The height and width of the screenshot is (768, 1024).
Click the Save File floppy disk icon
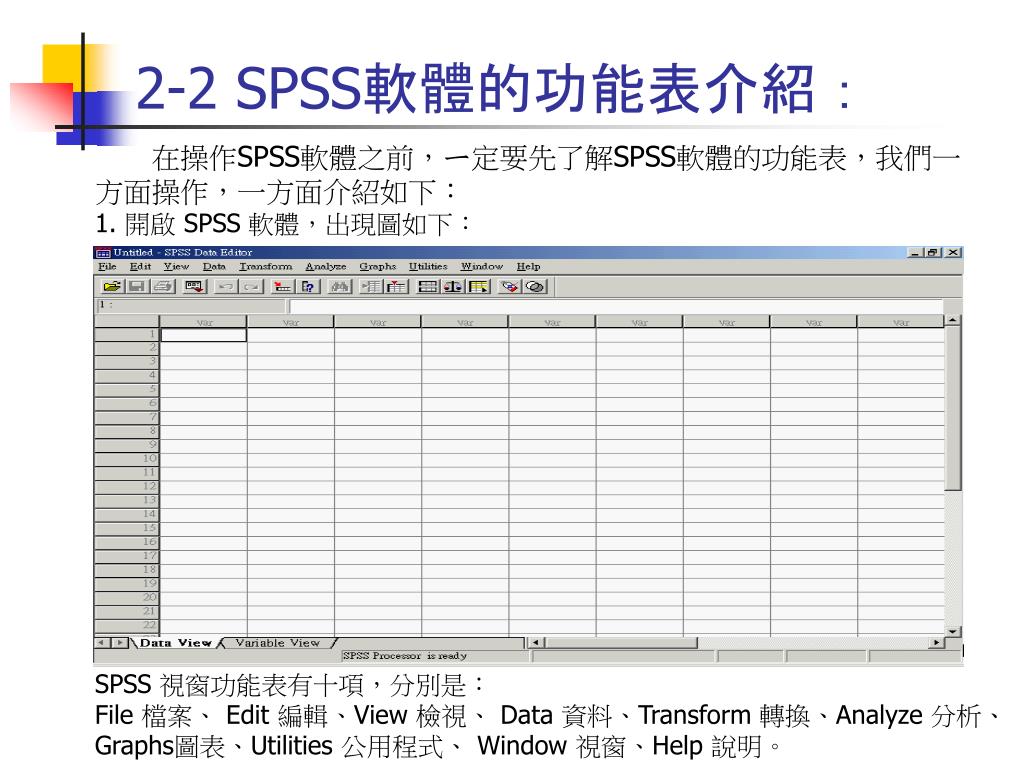(x=137, y=286)
